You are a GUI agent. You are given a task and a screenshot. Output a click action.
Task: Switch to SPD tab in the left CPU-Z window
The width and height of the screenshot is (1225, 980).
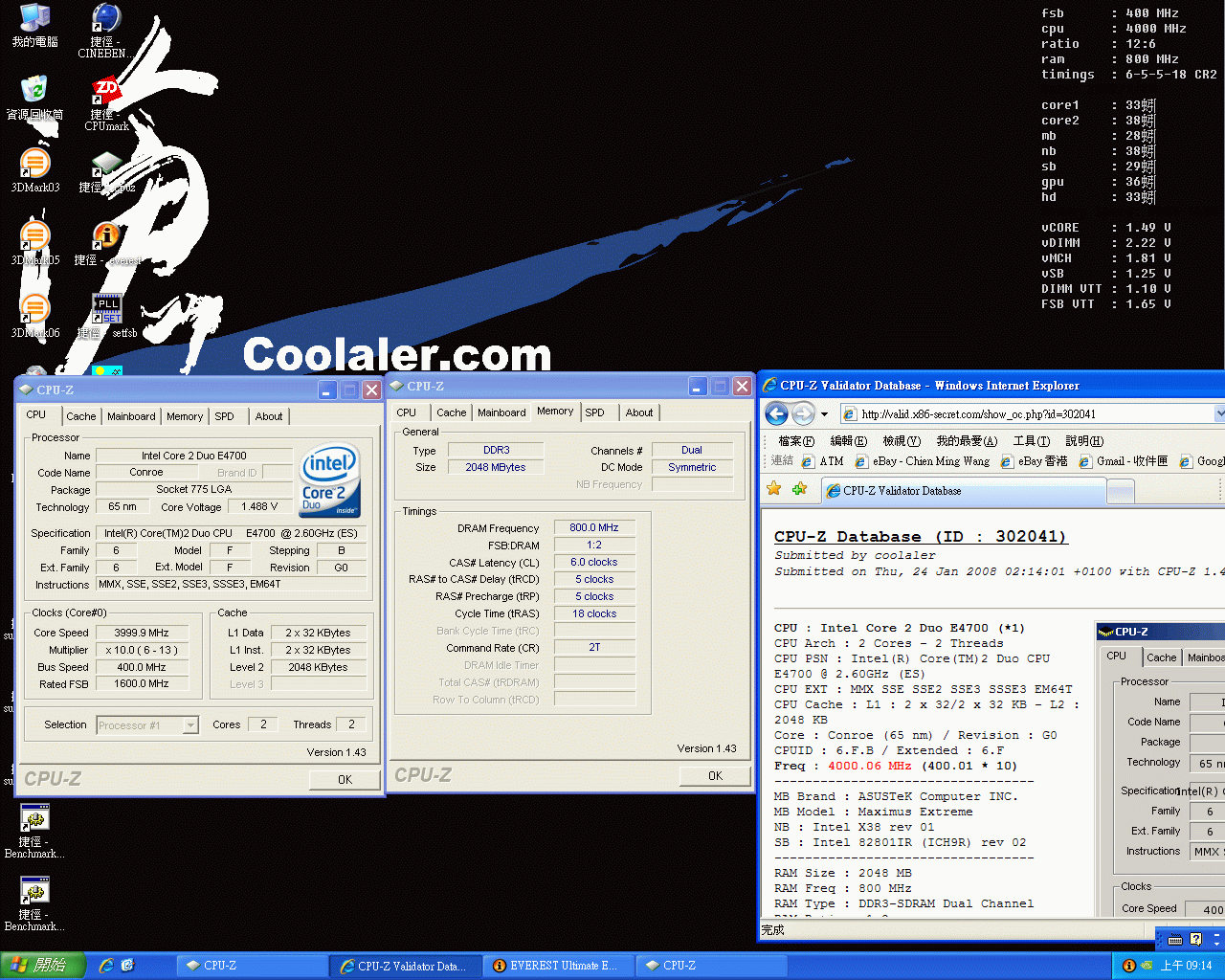click(x=224, y=416)
